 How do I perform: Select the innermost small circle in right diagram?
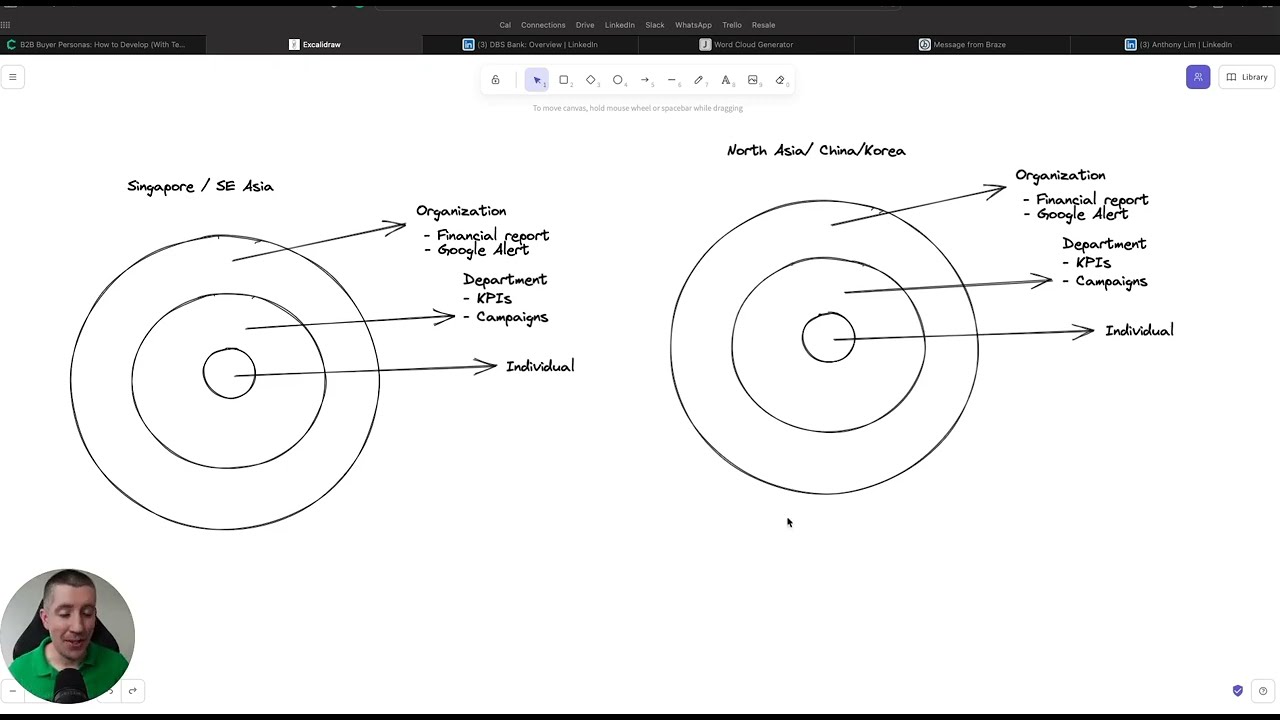[828, 337]
